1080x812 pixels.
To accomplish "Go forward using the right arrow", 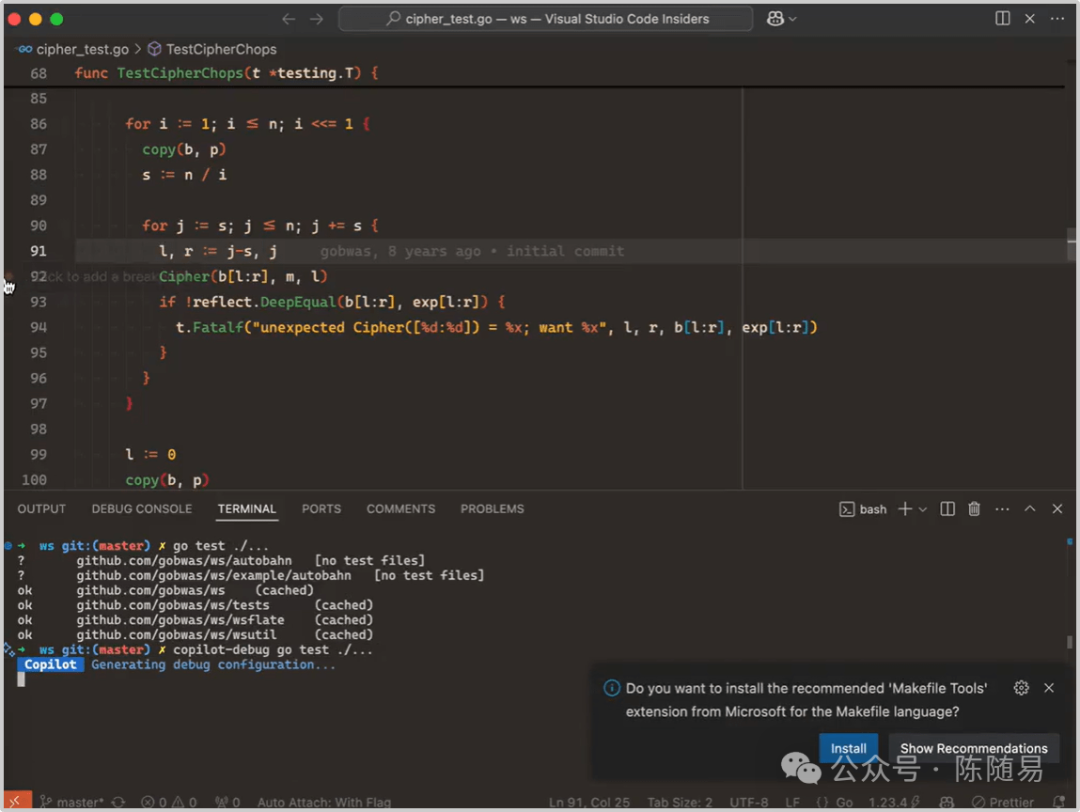I will (x=316, y=19).
